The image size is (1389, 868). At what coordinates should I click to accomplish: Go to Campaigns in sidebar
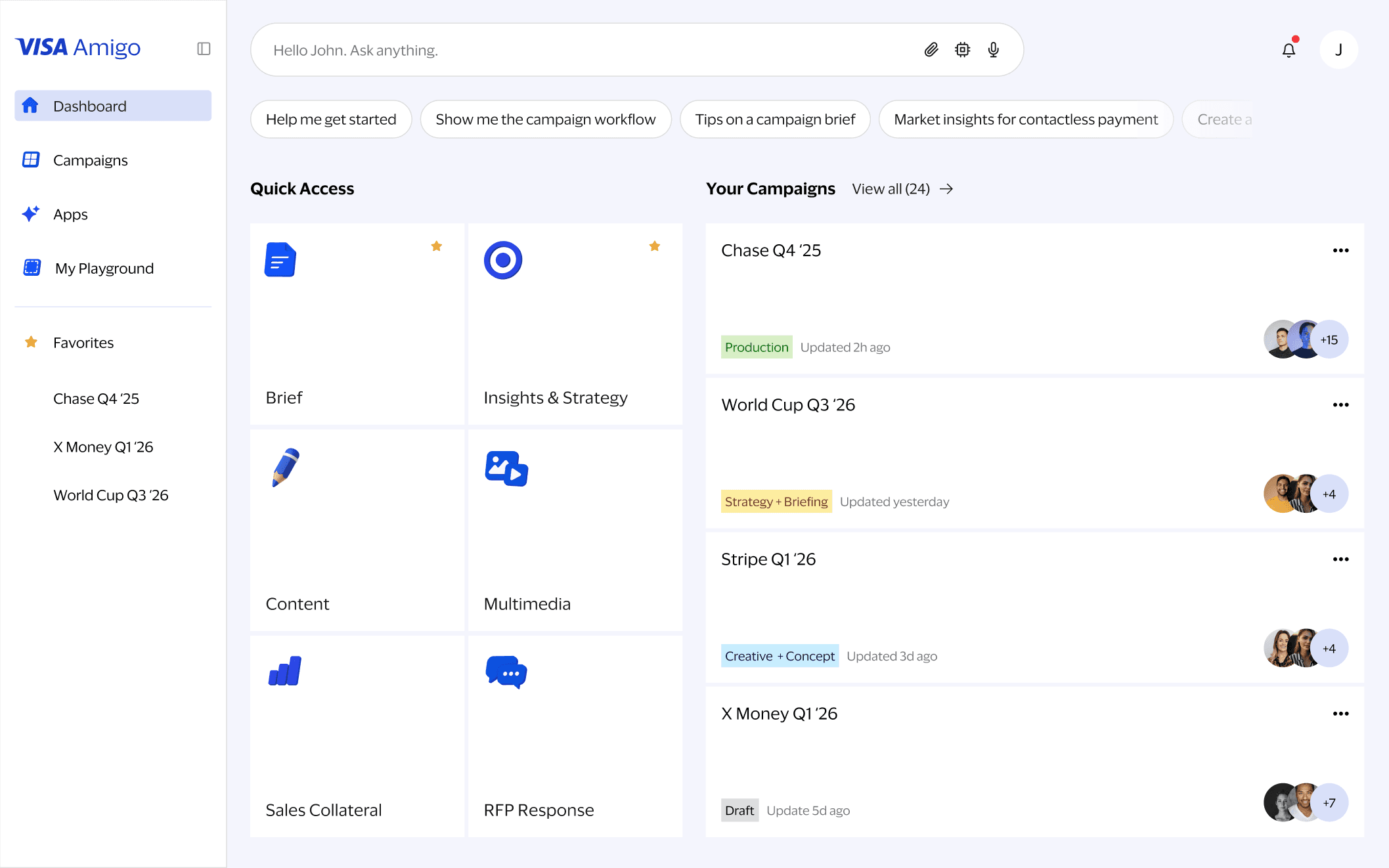(91, 160)
